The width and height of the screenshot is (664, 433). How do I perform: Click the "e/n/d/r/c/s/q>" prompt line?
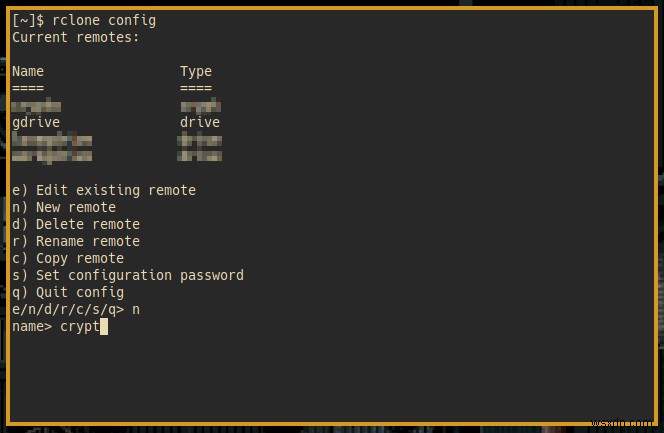[x=68, y=309]
